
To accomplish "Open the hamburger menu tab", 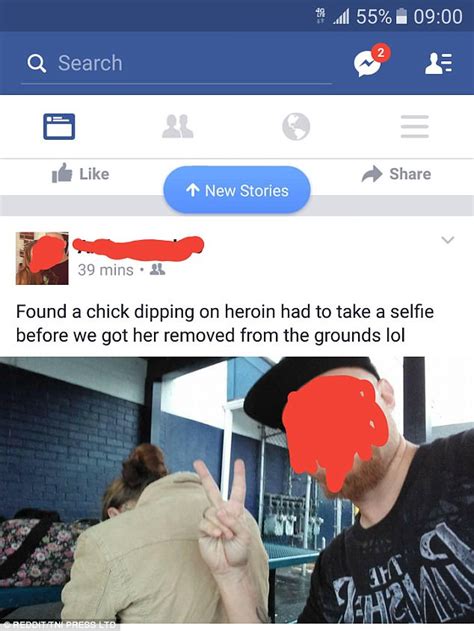I will click(415, 126).
